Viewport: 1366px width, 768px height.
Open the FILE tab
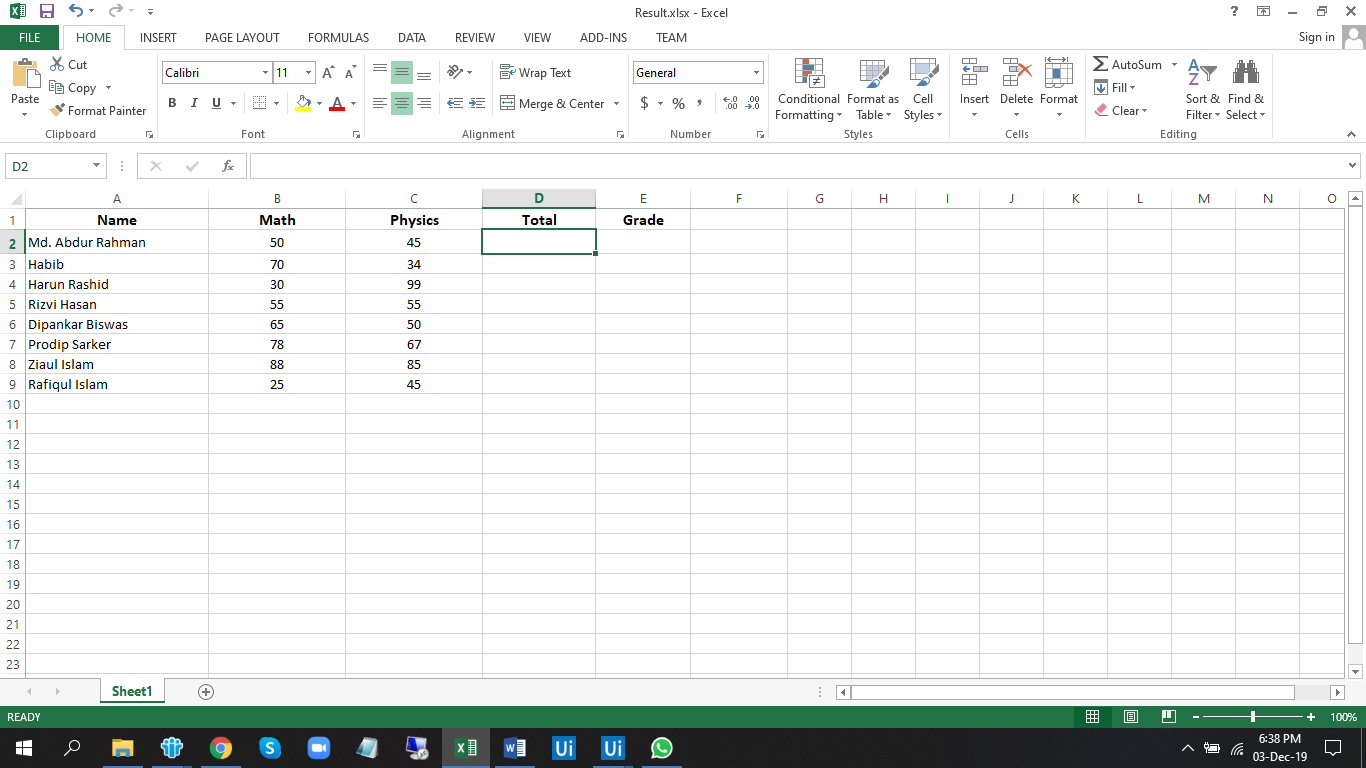click(x=30, y=37)
